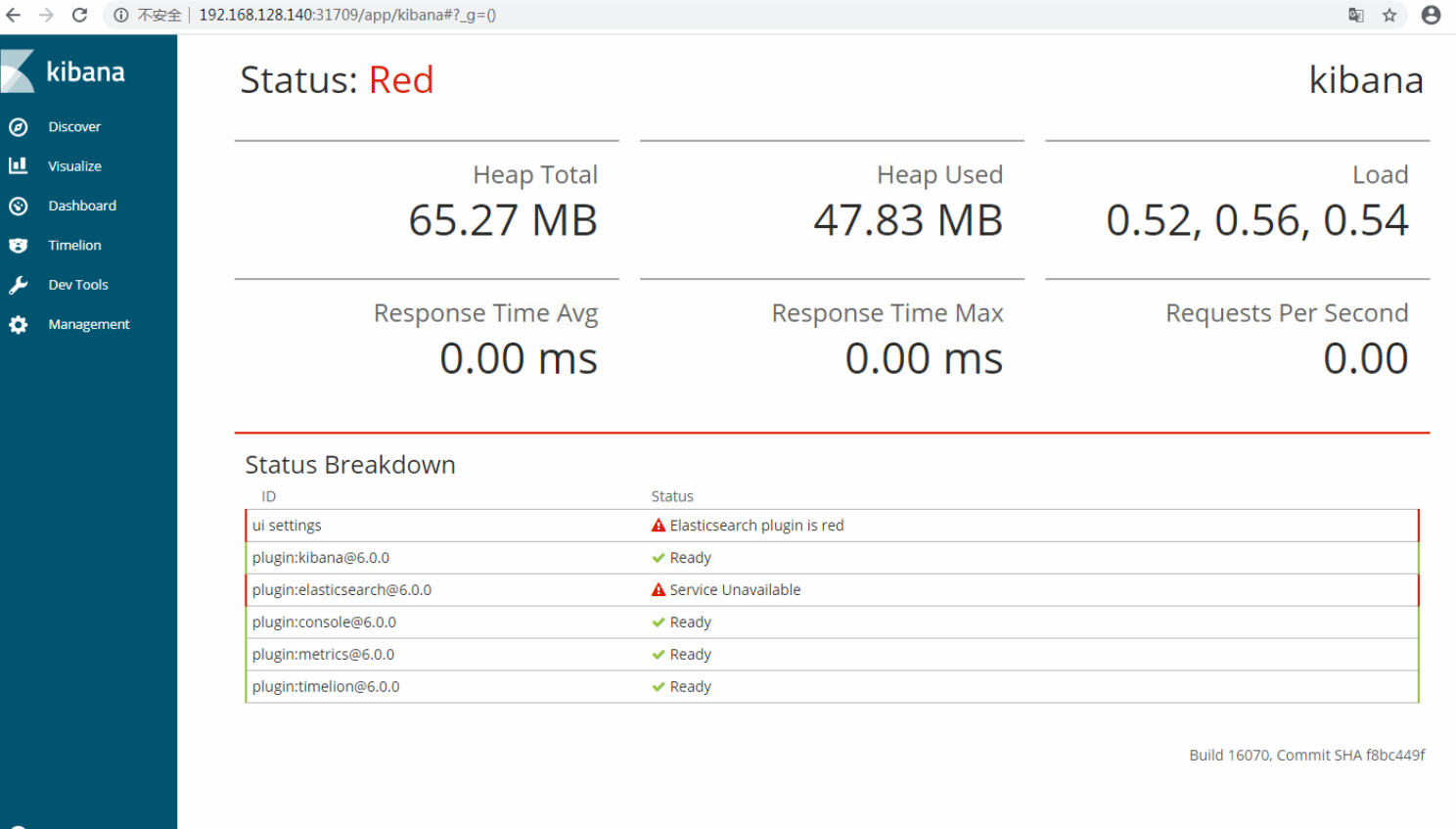The height and width of the screenshot is (829, 1456).
Task: Select 'plugin:timelion@6.0.0' row text
Action: (x=326, y=687)
